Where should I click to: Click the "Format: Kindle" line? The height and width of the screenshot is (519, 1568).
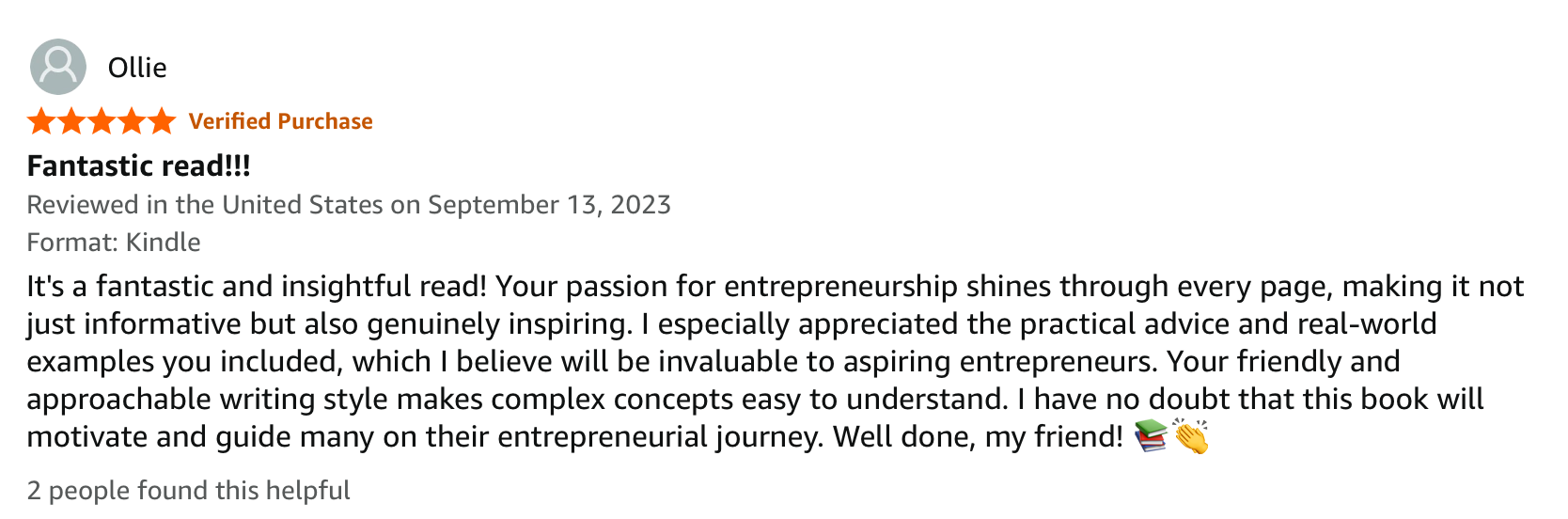[x=114, y=243]
